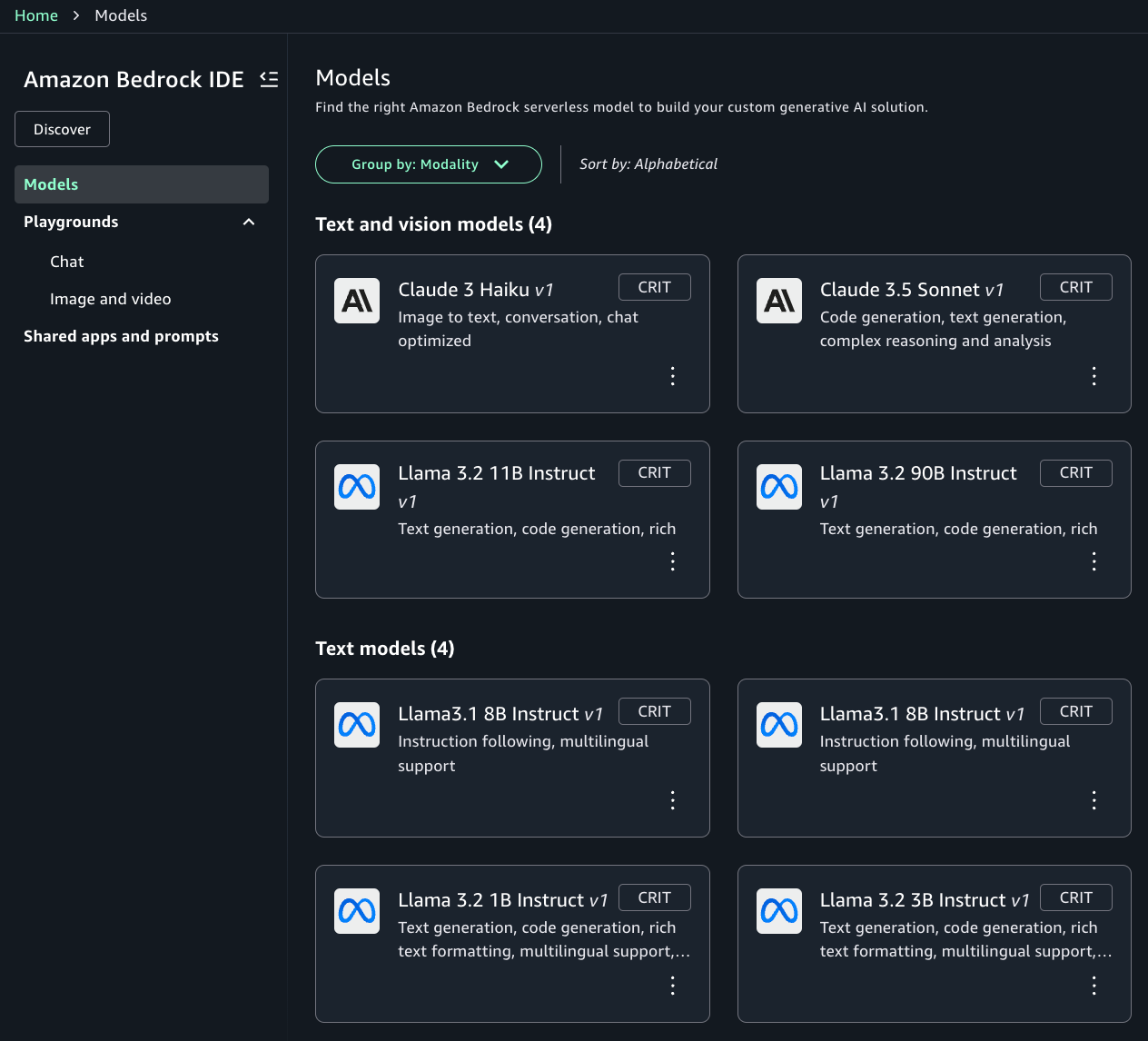Viewport: 1148px width, 1041px height.
Task: Select Models in the sidebar
Action: [x=142, y=184]
